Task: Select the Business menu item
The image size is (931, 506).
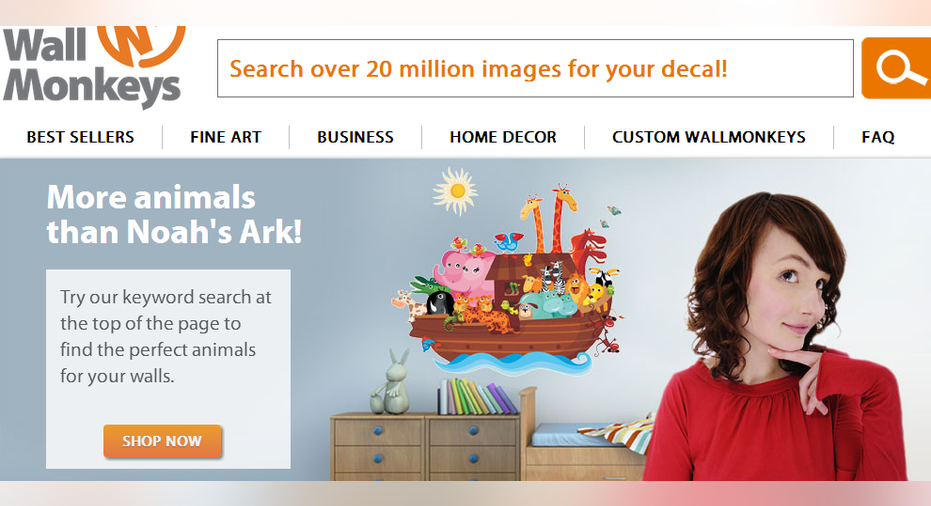Action: point(355,137)
